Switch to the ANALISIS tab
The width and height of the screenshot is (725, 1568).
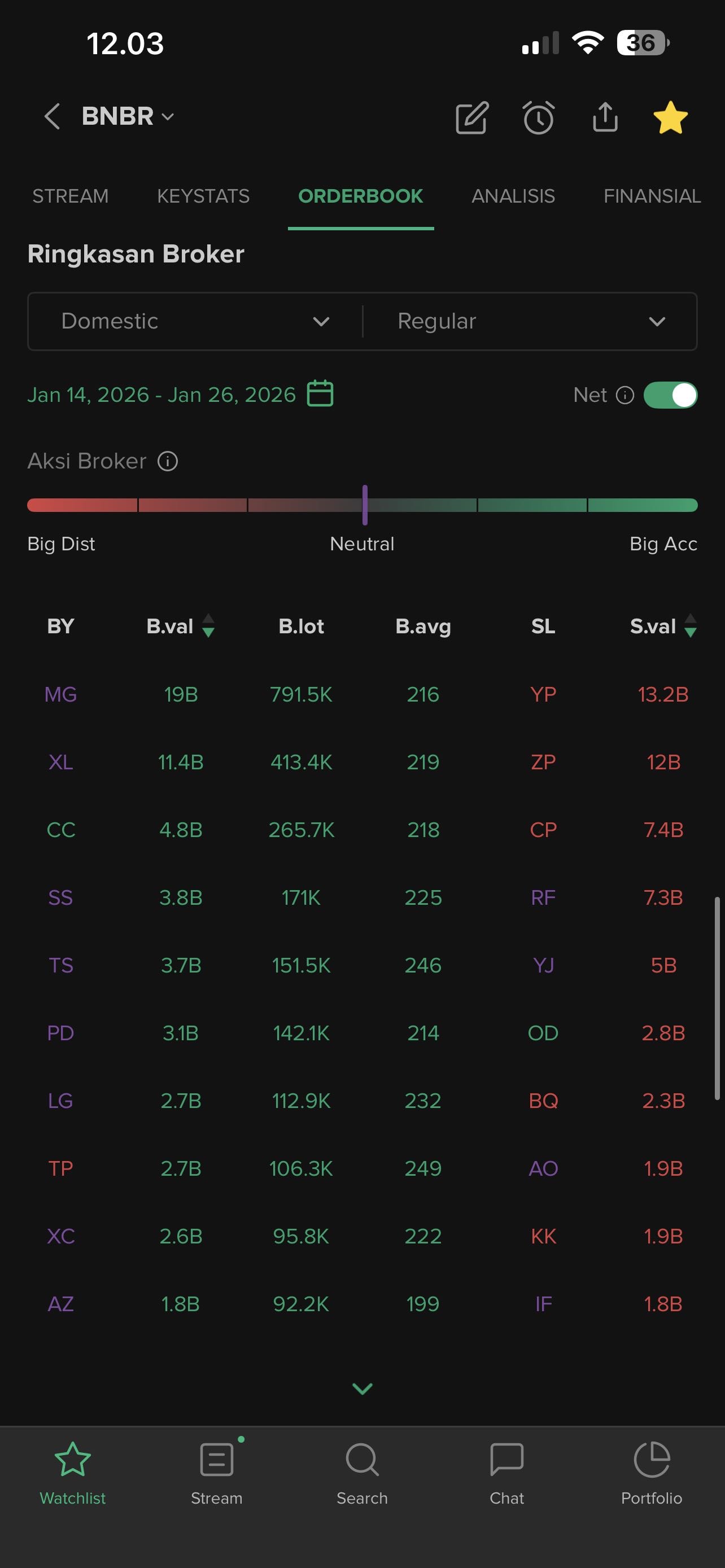(513, 196)
